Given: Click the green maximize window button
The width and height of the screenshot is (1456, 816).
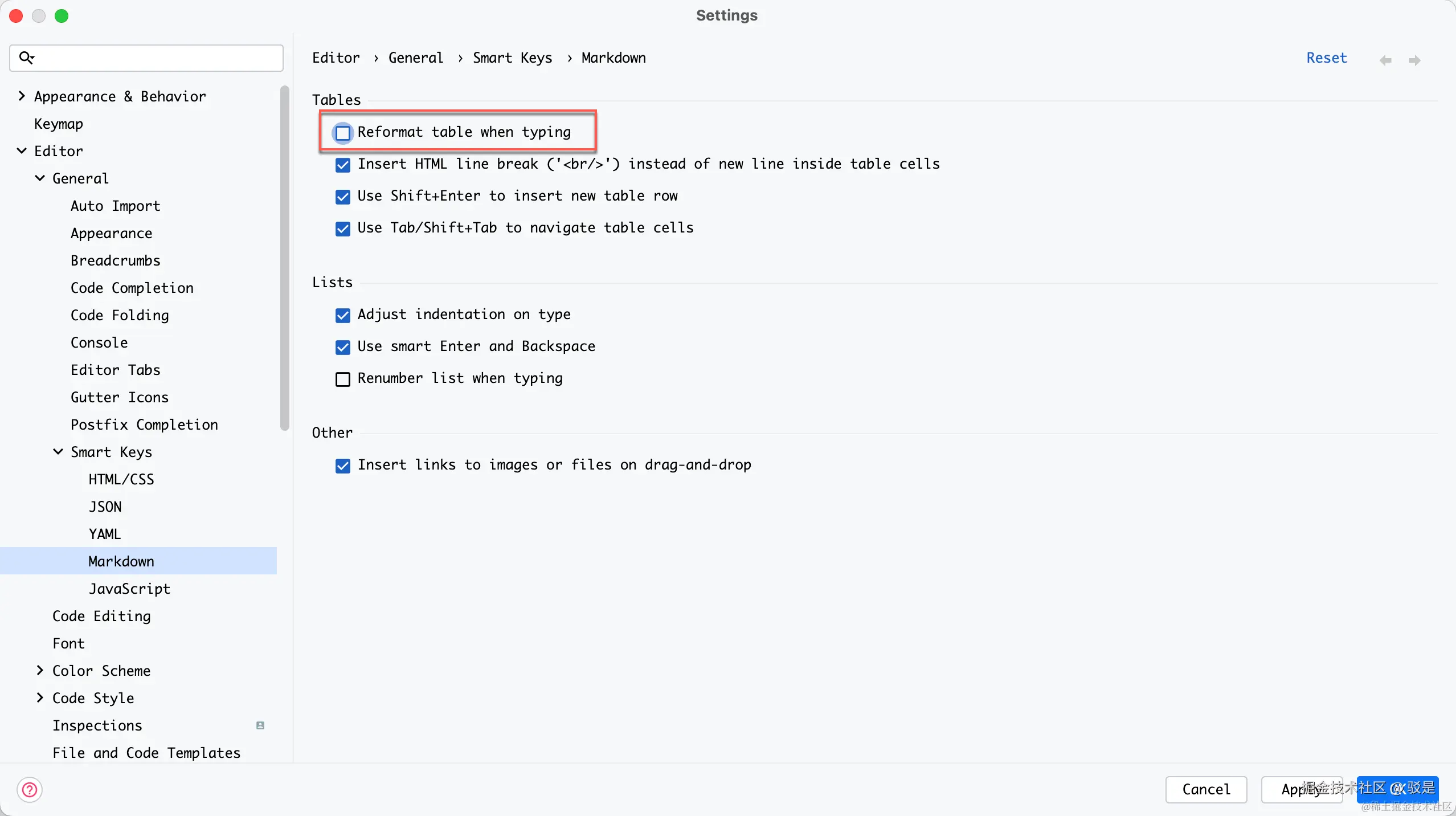Looking at the screenshot, I should click(x=62, y=15).
